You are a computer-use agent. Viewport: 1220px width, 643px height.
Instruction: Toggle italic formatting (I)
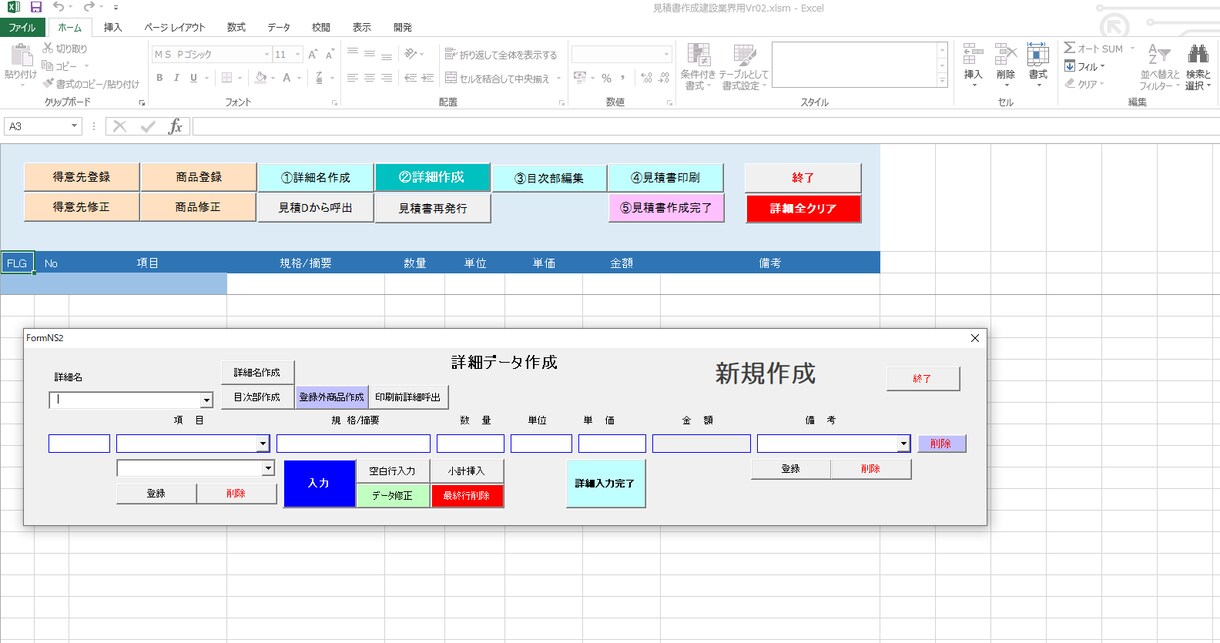tap(177, 77)
